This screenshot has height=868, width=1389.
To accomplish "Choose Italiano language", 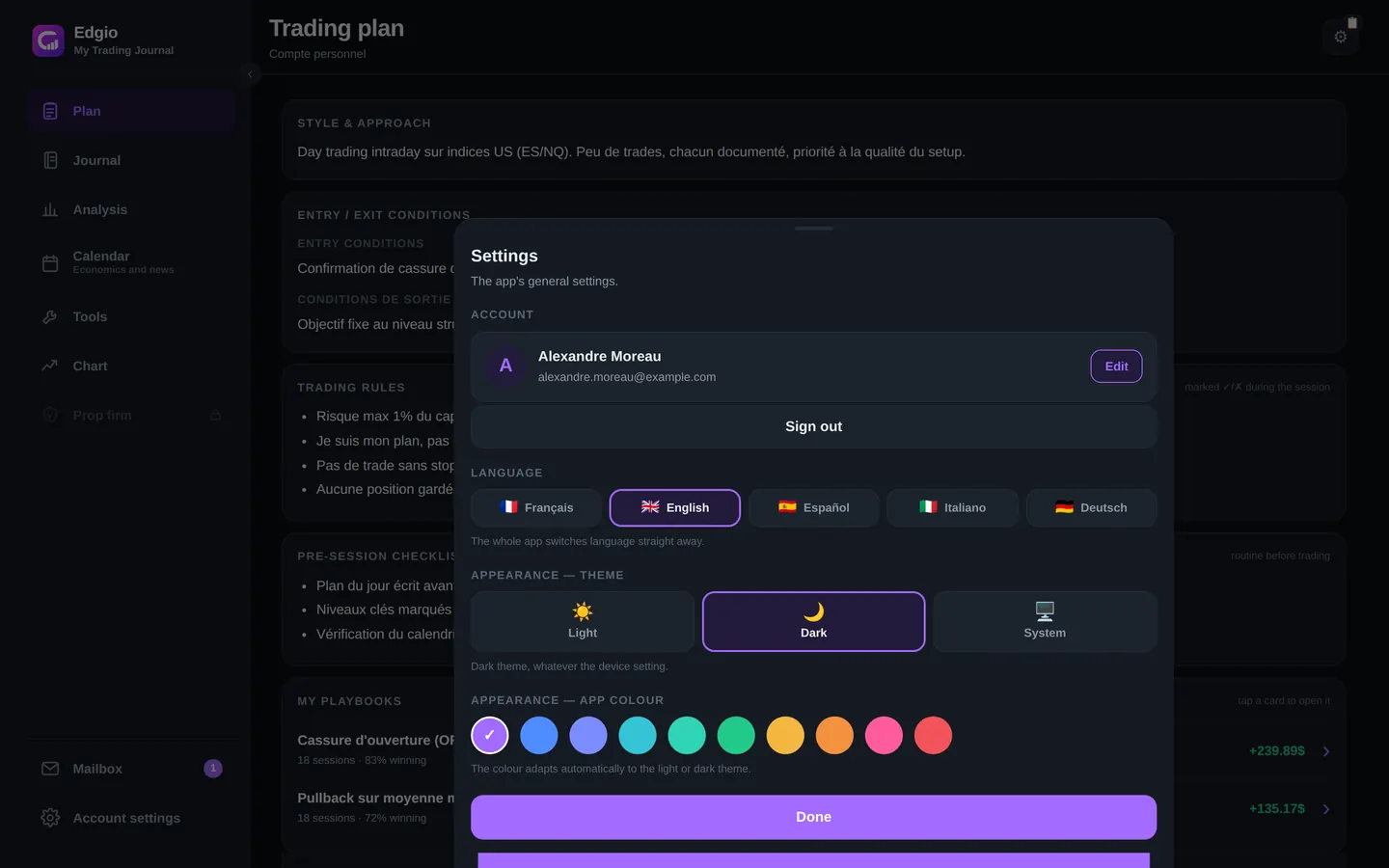I will [952, 507].
